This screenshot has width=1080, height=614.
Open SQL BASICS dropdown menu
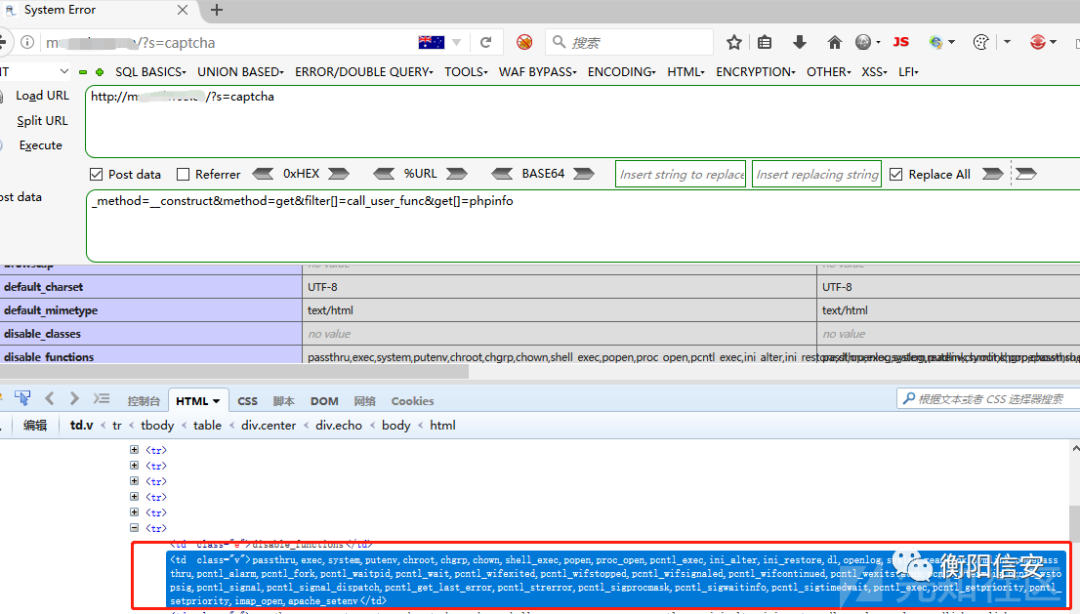(151, 72)
